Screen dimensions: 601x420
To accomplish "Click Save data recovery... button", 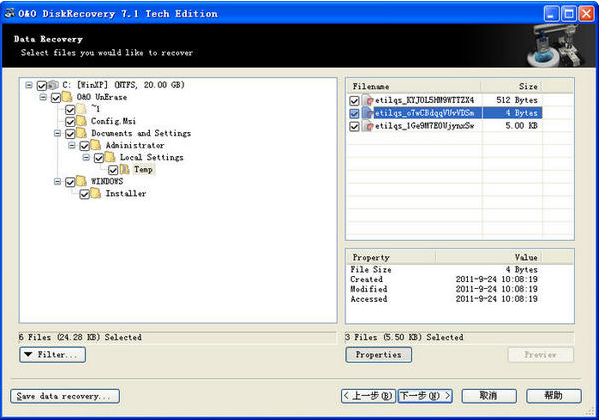I will click(x=65, y=396).
